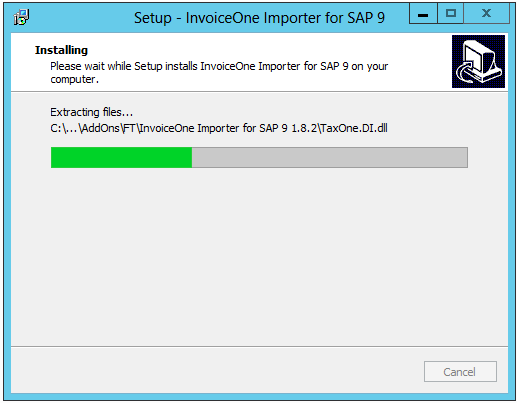The width and height of the screenshot is (517, 403).
Task: Click the 'Extracting files...' status text
Action: coord(92,112)
